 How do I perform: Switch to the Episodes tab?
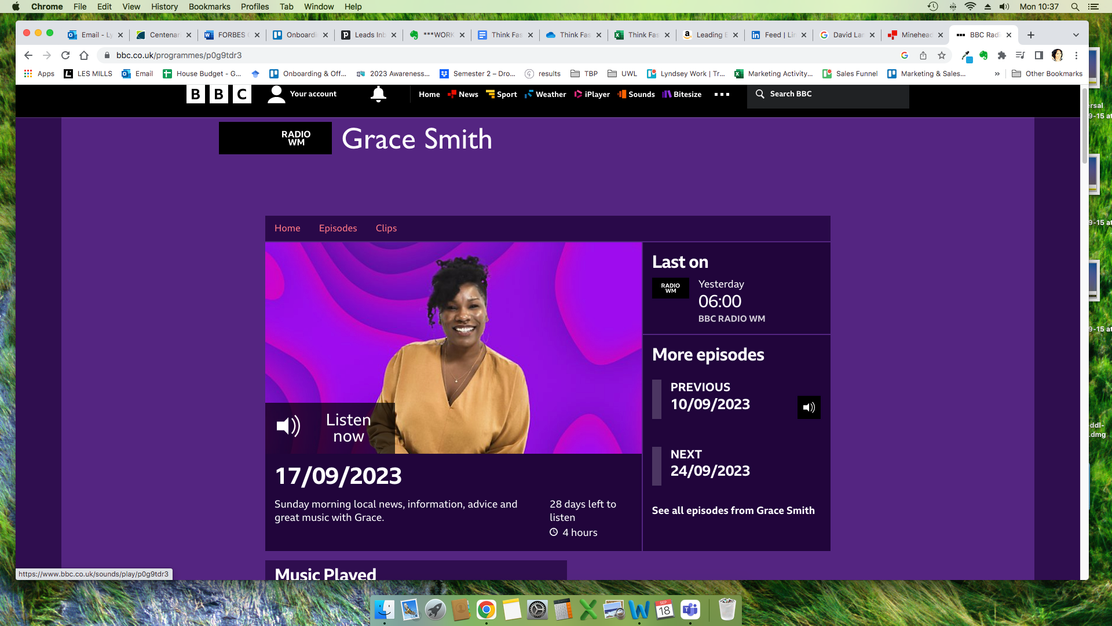338,228
